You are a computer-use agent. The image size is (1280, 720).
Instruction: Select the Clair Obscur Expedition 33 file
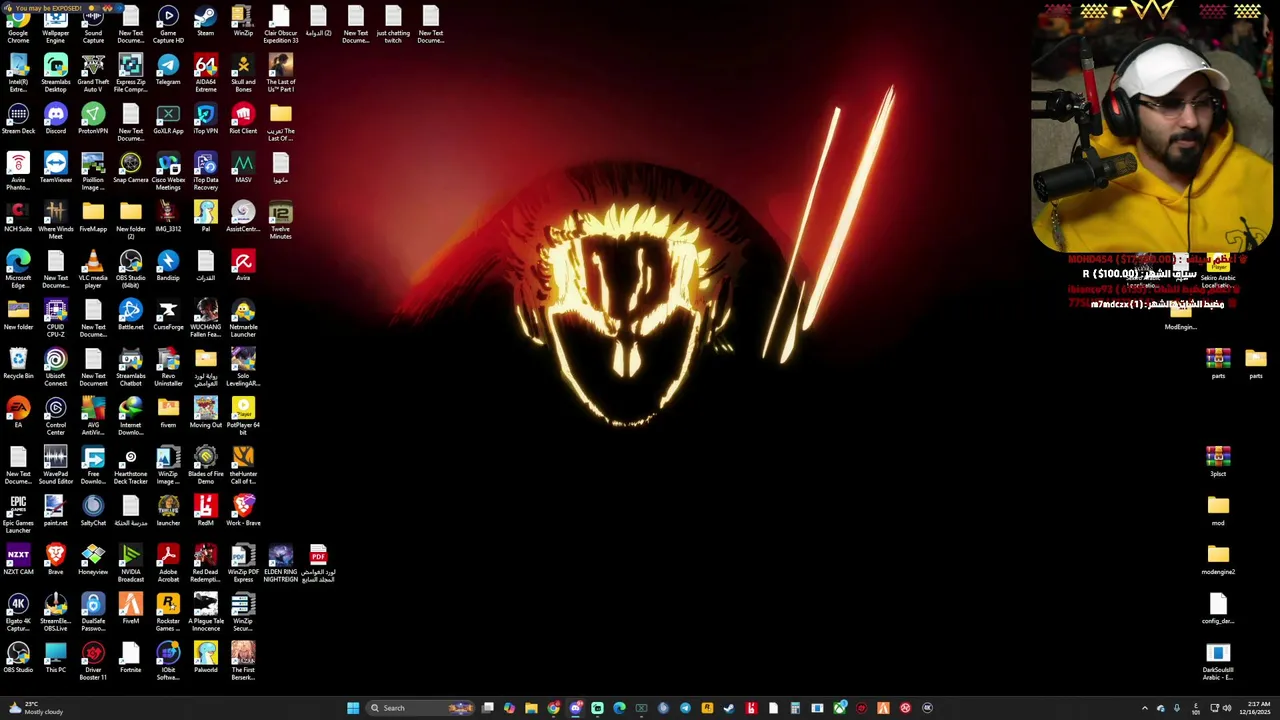tap(280, 25)
